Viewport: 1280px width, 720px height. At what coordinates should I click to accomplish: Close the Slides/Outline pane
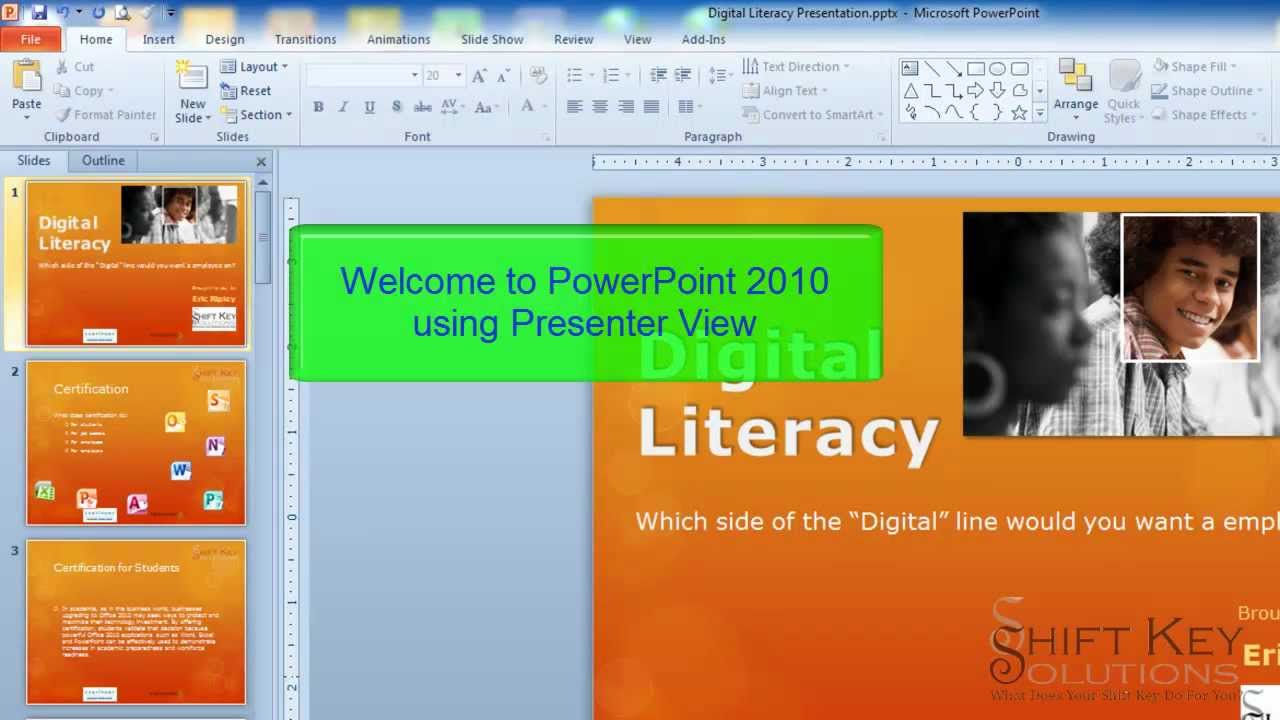coord(261,161)
